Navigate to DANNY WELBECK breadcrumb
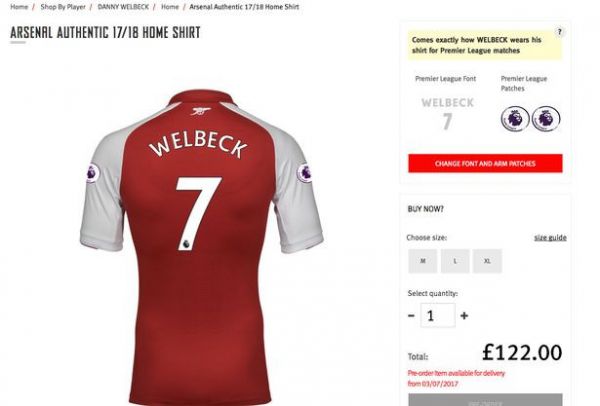The image size is (600, 406). click(122, 7)
